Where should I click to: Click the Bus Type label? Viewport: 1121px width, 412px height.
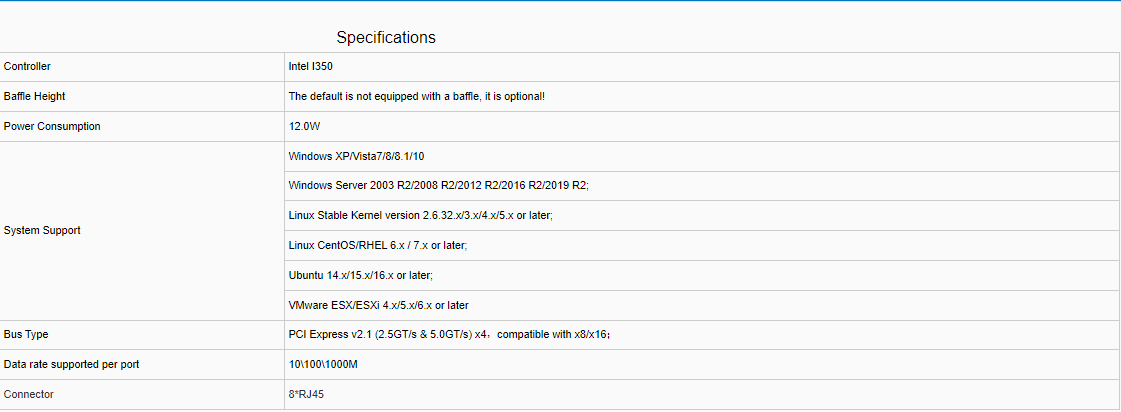tap(26, 335)
